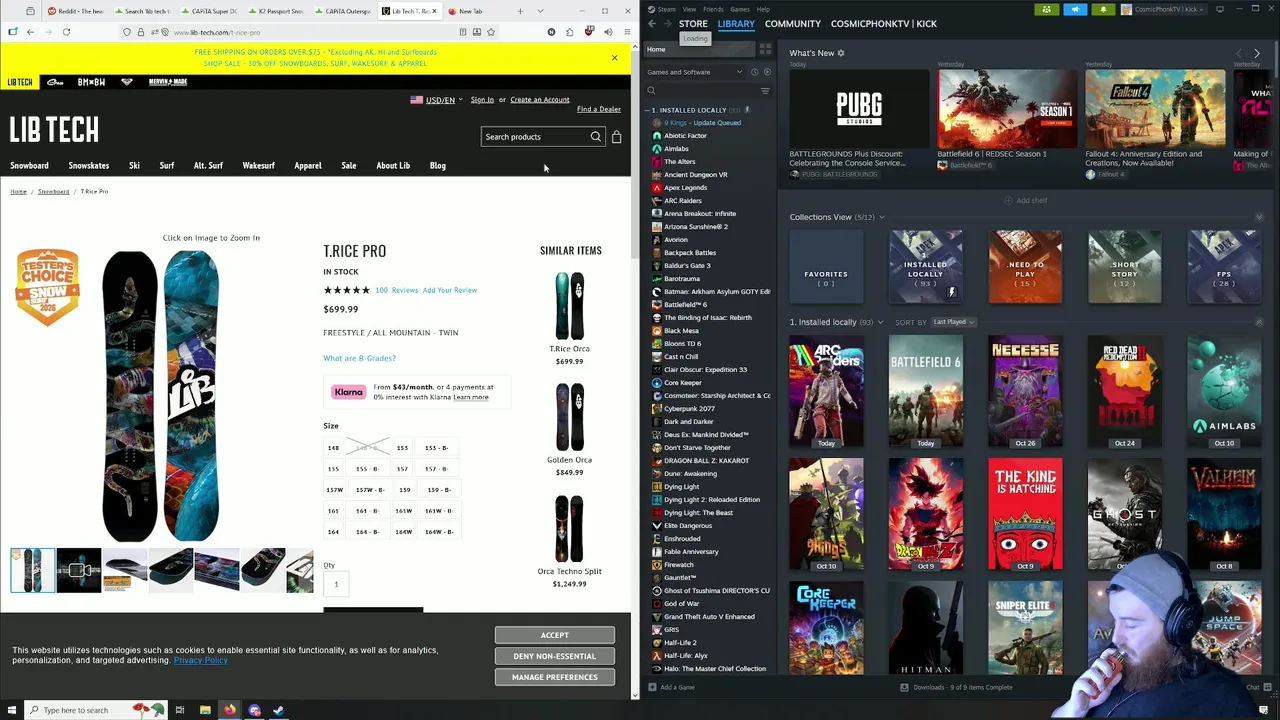The image size is (1280, 720).
Task: Open the Apparel menu on Lib Tech
Action: click(308, 166)
